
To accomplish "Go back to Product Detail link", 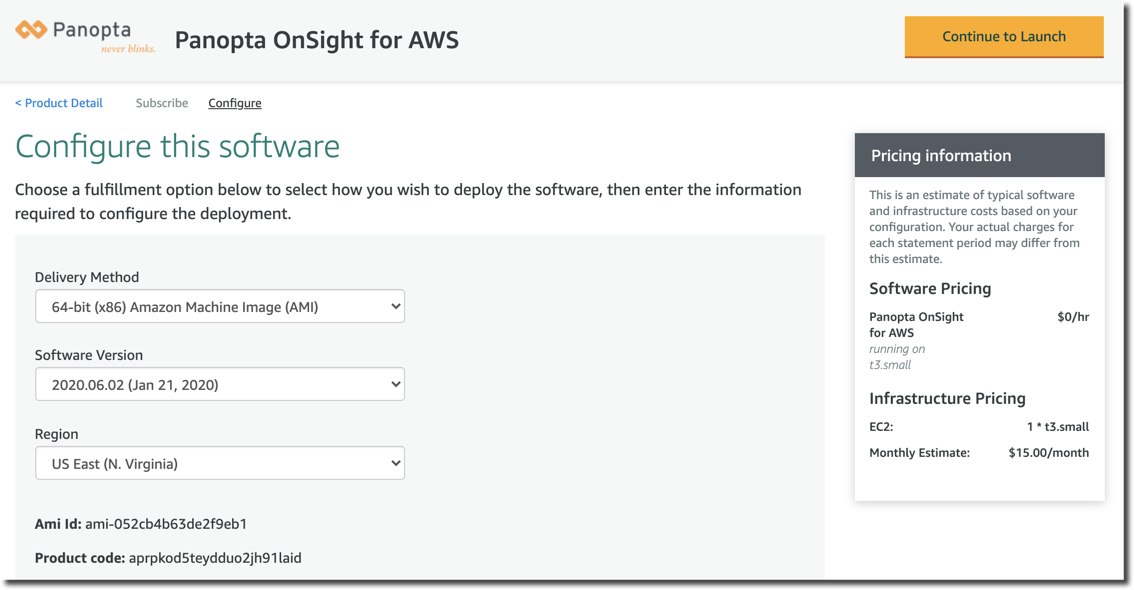I will click(59, 103).
